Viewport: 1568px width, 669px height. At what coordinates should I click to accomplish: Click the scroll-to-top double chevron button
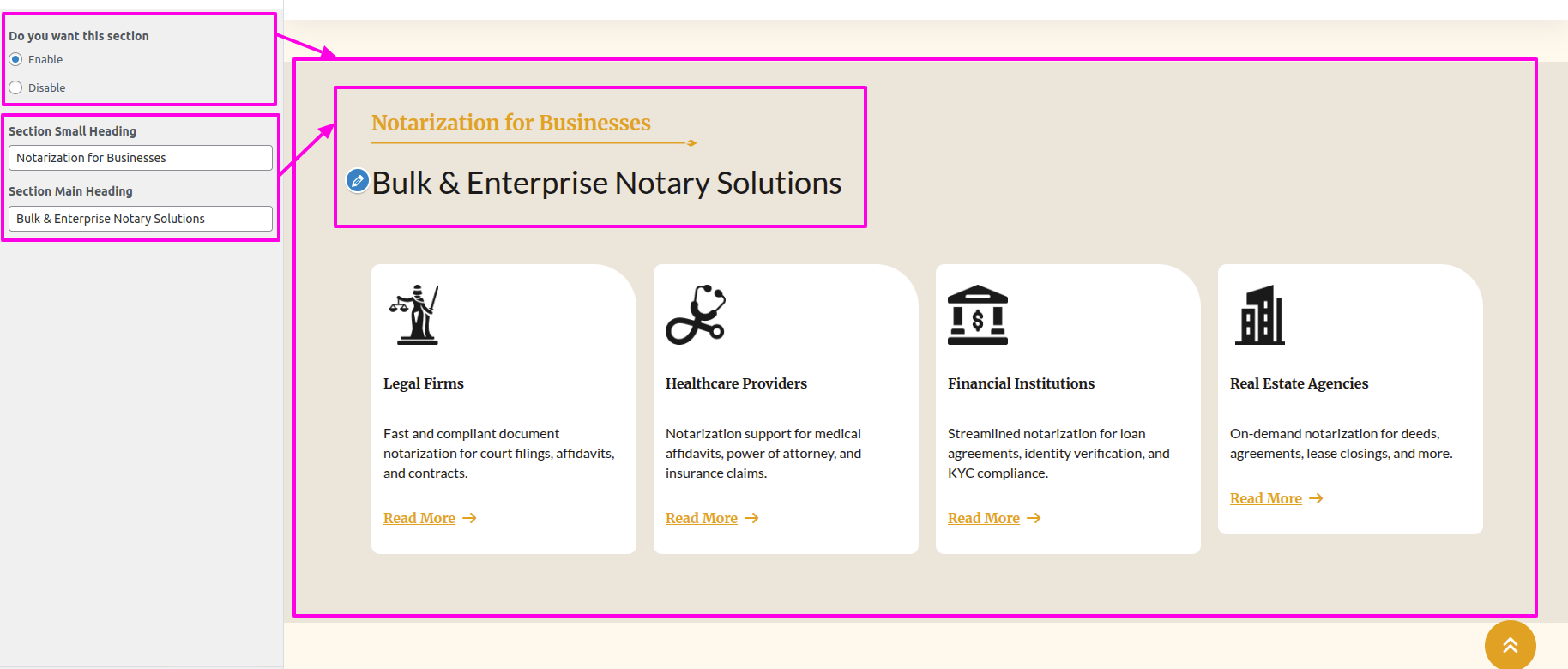[x=1510, y=645]
